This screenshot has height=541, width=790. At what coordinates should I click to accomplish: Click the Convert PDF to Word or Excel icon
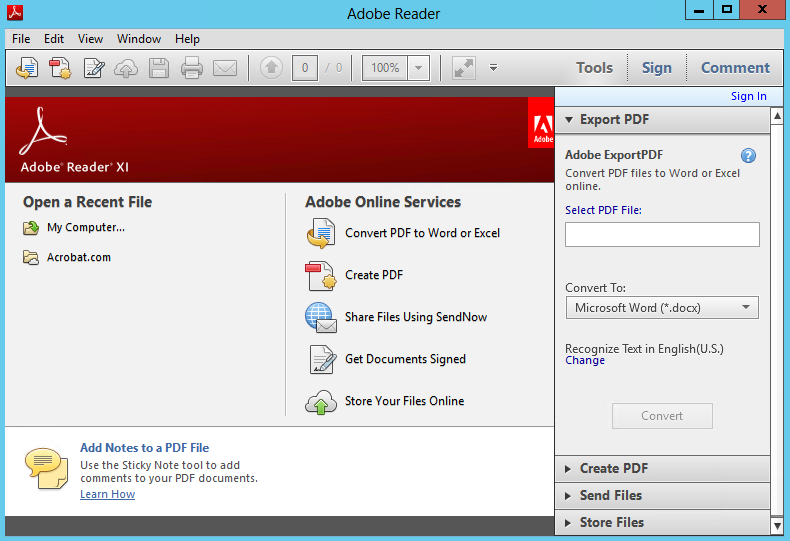(320, 233)
